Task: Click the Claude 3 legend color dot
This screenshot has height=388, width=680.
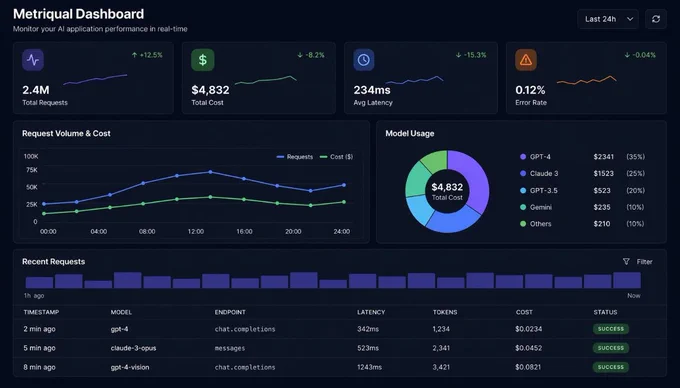Action: click(523, 173)
